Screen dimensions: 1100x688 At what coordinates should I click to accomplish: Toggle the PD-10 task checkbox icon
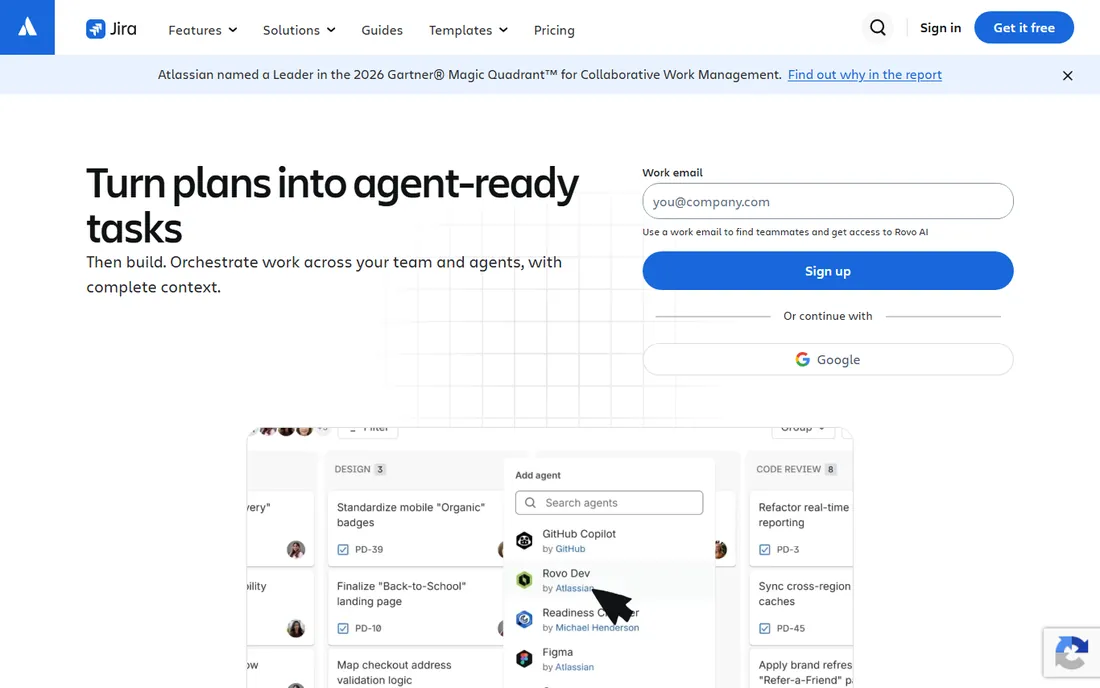click(343, 628)
